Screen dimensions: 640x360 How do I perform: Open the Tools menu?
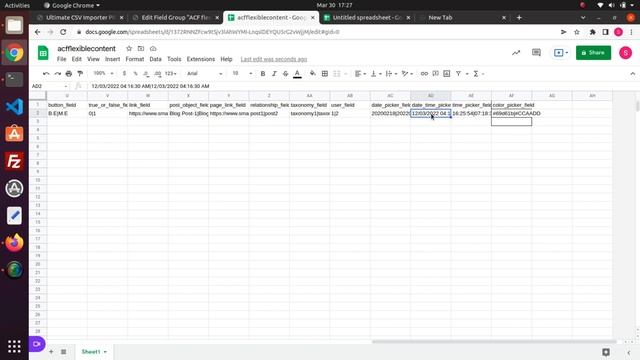(174, 59)
